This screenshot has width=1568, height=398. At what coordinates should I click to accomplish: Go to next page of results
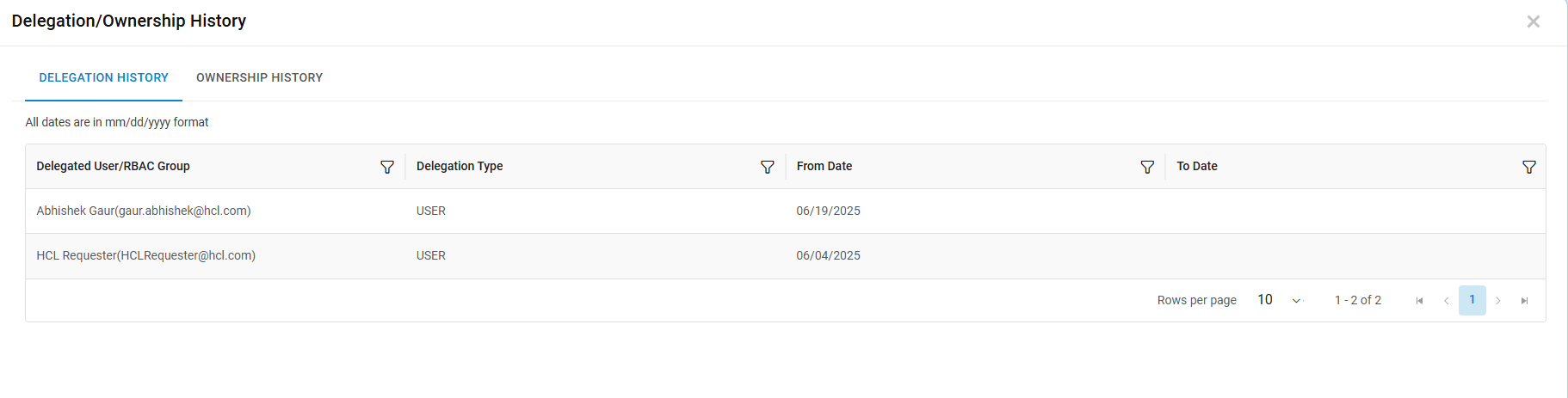point(1498,301)
